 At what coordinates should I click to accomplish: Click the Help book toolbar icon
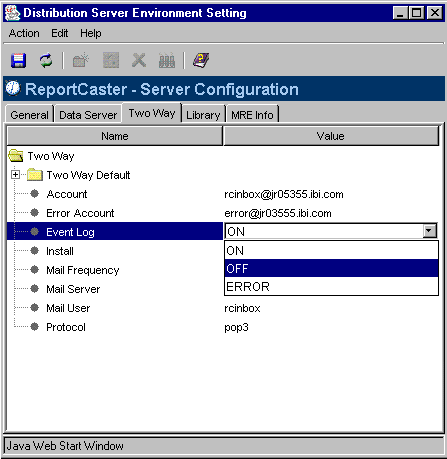coord(201,60)
